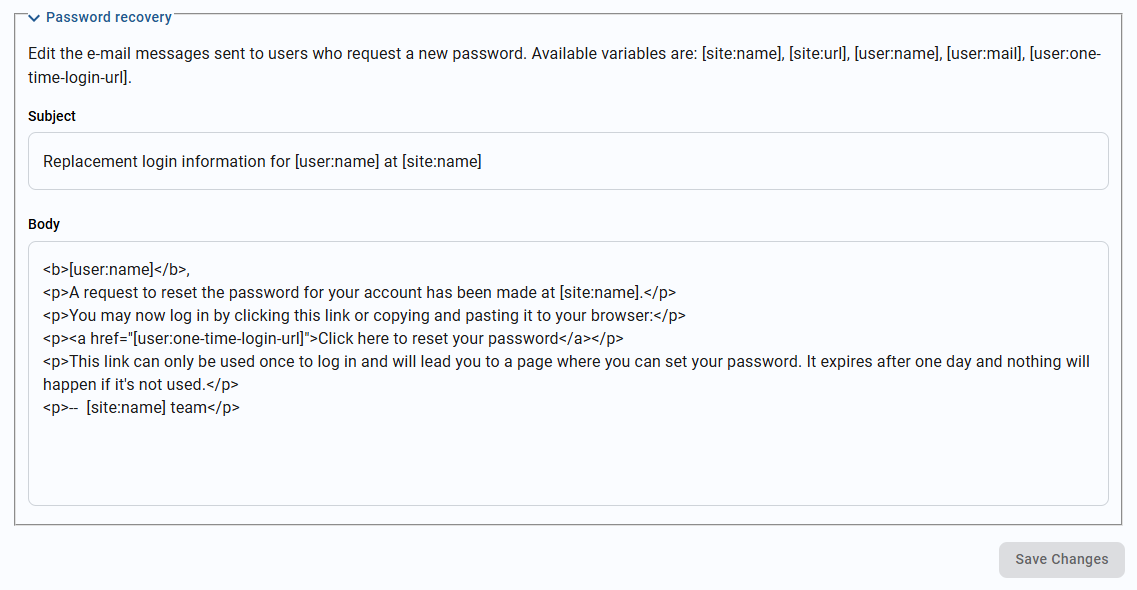Click the [site:name] team signature line
The height and width of the screenshot is (590, 1137).
coord(141,407)
